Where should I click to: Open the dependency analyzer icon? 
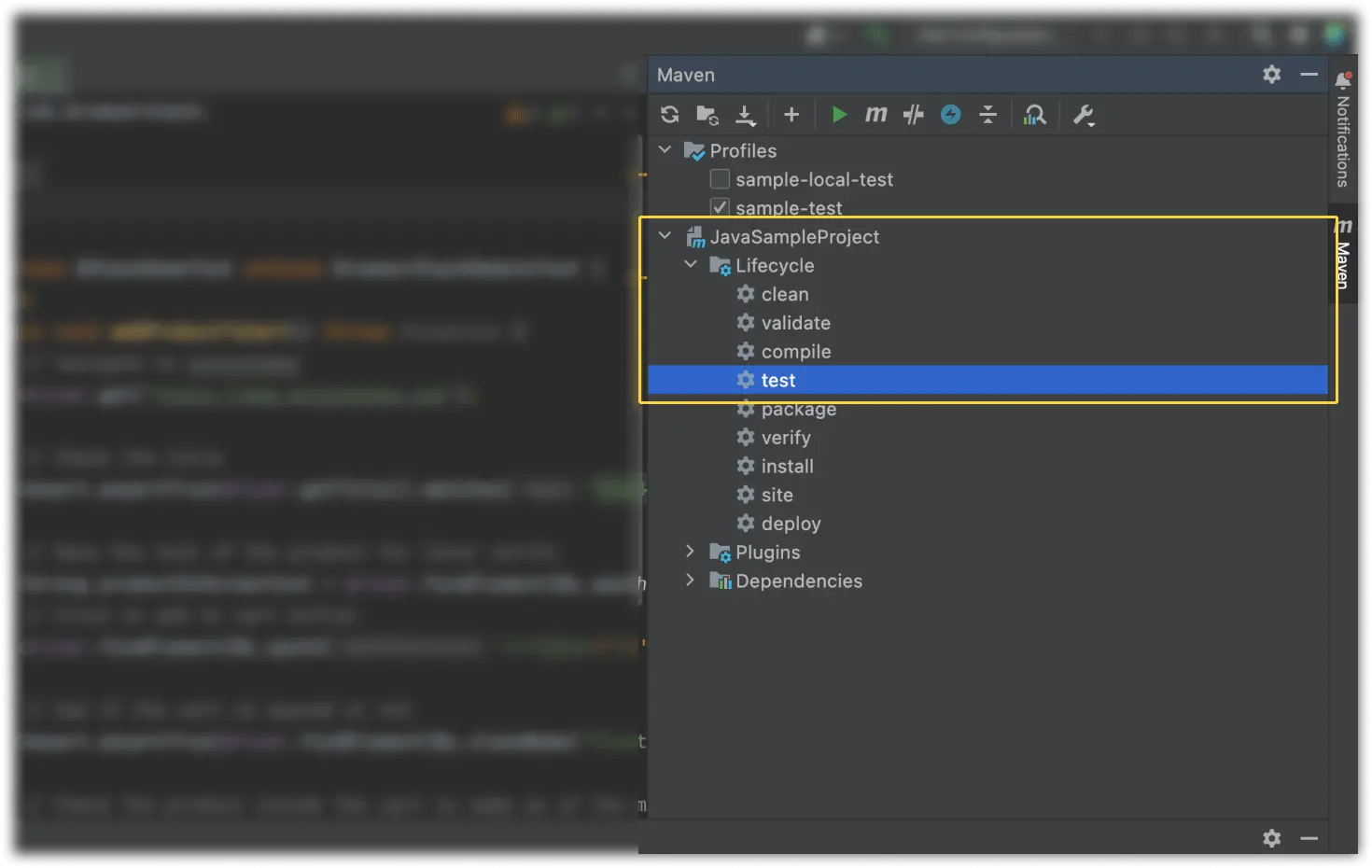pyautogui.click(x=1035, y=114)
